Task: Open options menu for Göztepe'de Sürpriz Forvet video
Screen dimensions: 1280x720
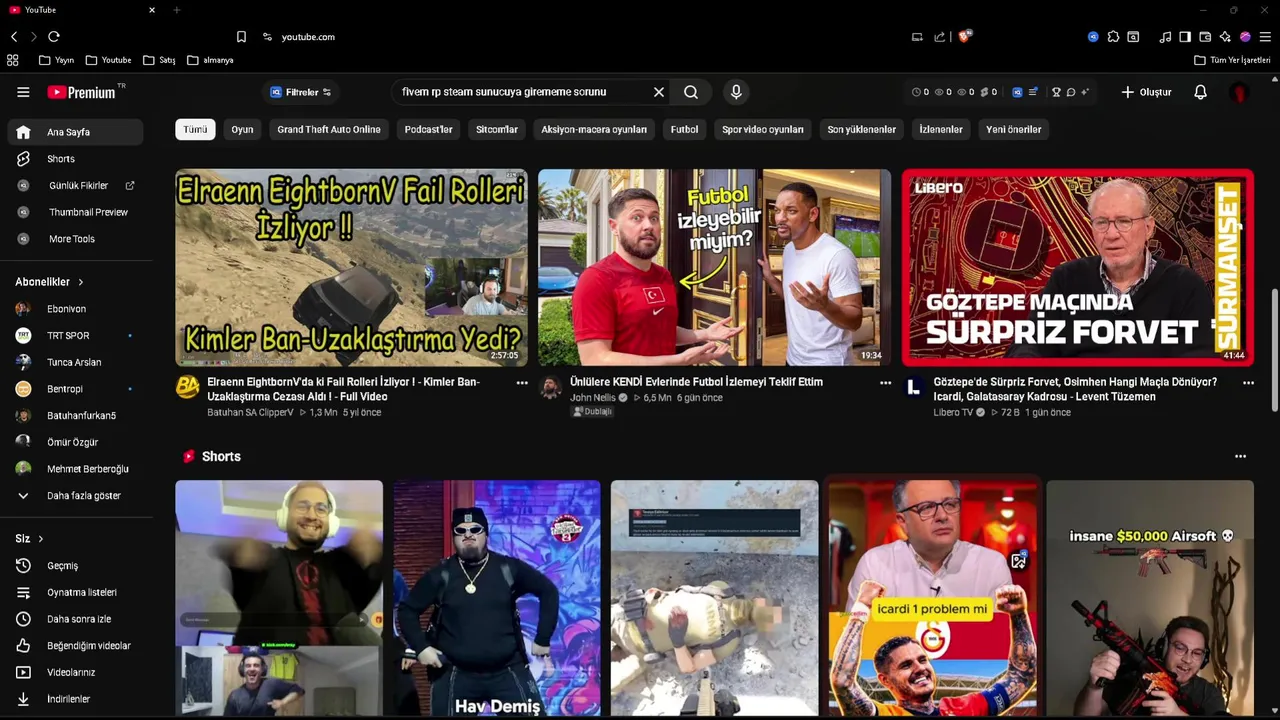Action: [x=1248, y=382]
